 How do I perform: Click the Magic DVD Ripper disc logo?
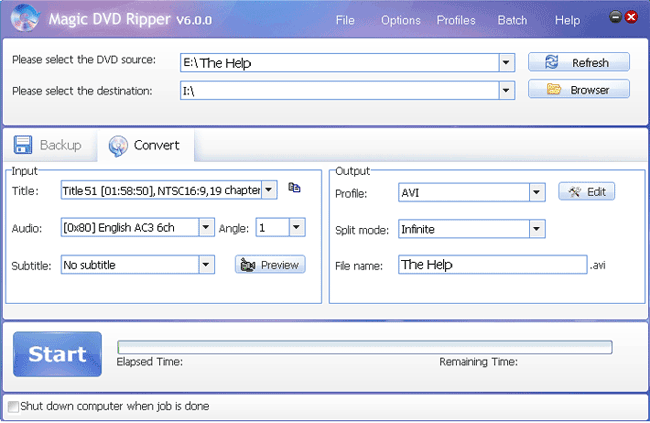click(x=27, y=20)
